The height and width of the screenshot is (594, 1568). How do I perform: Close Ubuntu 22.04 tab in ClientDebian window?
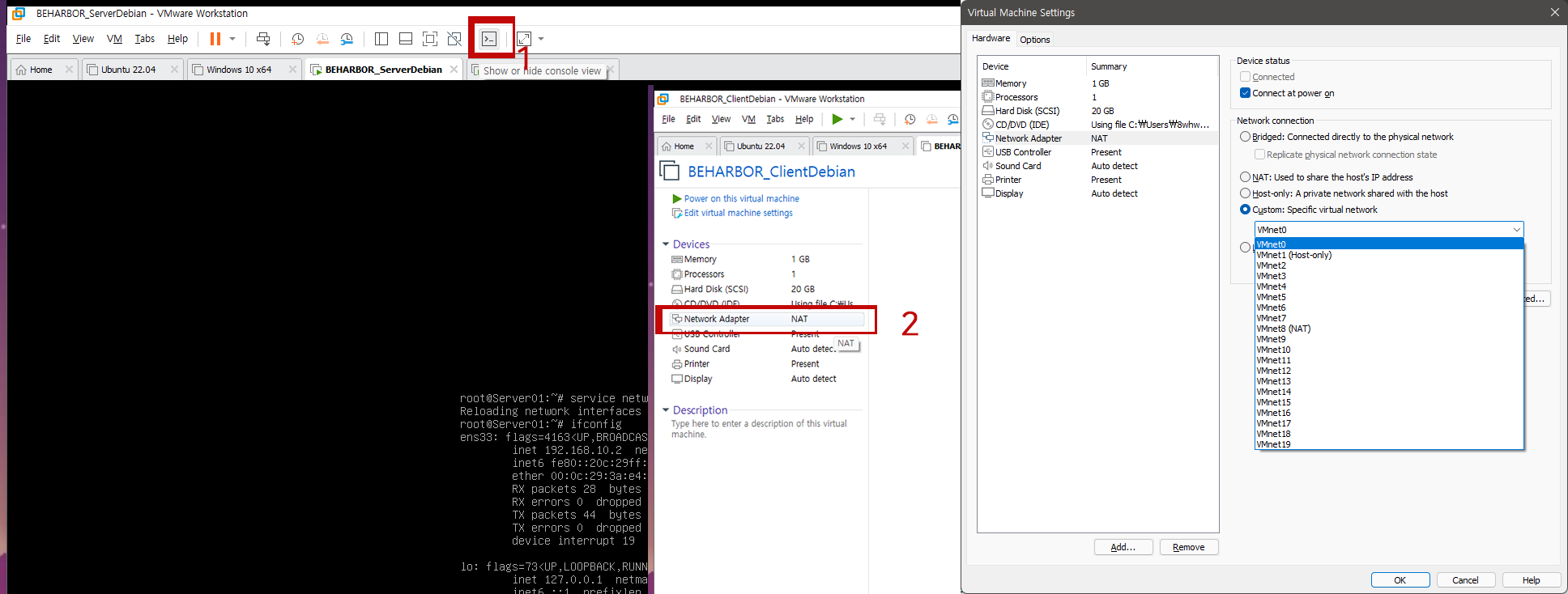pyautogui.click(x=801, y=146)
